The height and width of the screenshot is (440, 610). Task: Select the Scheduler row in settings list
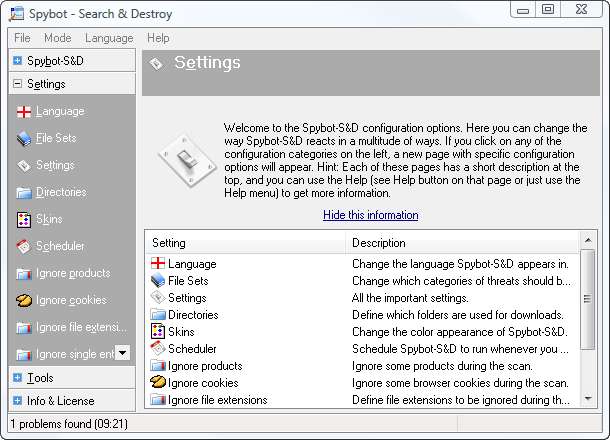(195, 349)
